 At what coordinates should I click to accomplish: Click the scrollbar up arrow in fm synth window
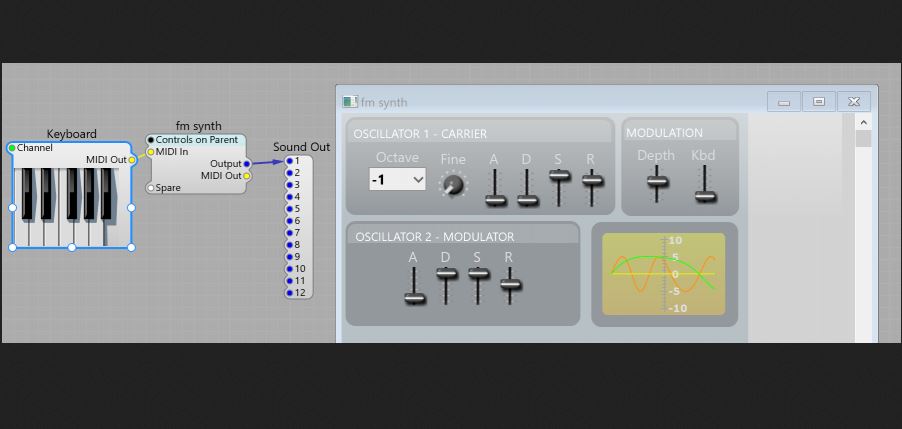(863, 122)
